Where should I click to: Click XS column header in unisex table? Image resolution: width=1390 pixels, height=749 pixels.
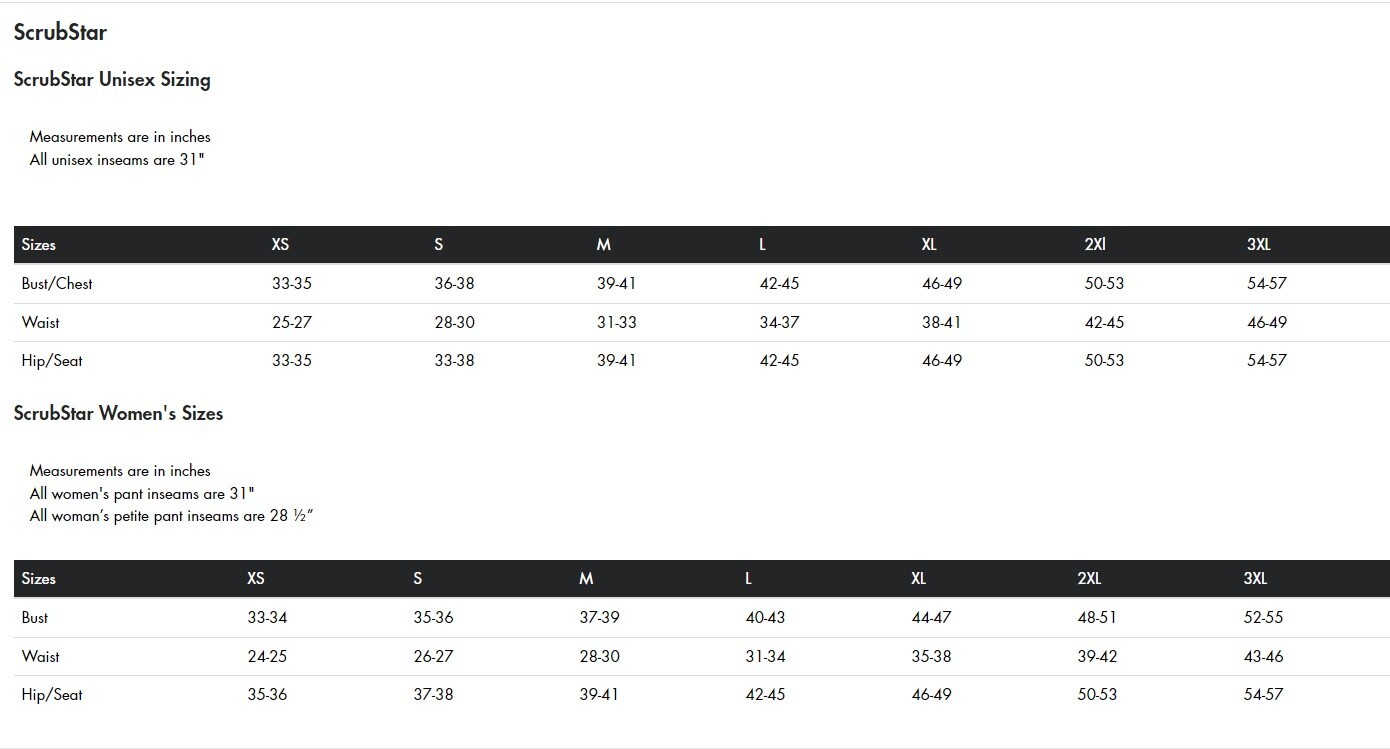coord(280,244)
